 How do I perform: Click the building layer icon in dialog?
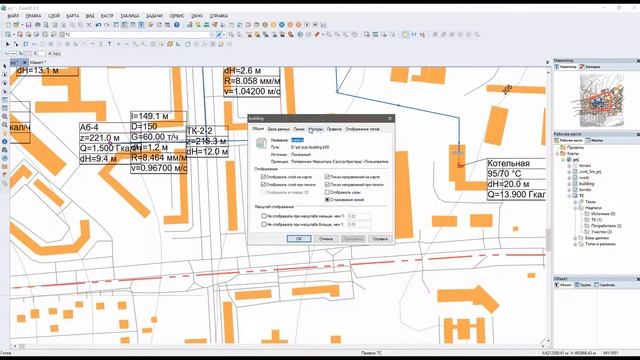261,143
